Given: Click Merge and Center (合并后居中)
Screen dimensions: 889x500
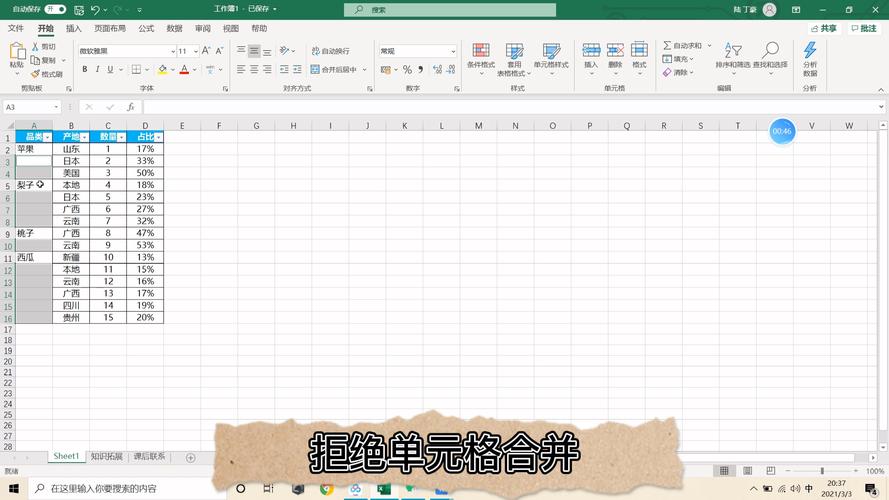Looking at the screenshot, I should pyautogui.click(x=334, y=69).
